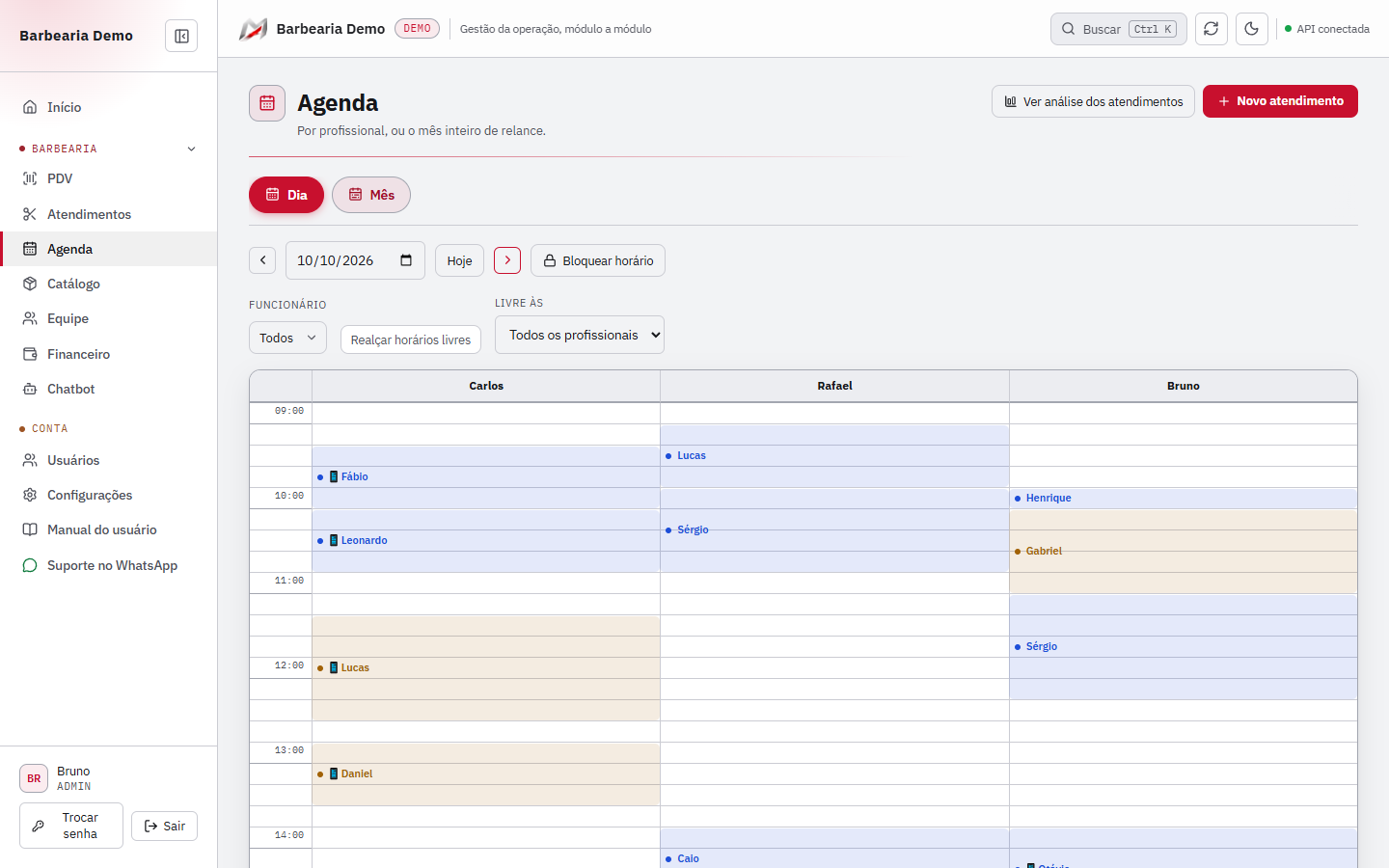
Task: Open Daniel appointment block
Action: pyautogui.click(x=486, y=773)
